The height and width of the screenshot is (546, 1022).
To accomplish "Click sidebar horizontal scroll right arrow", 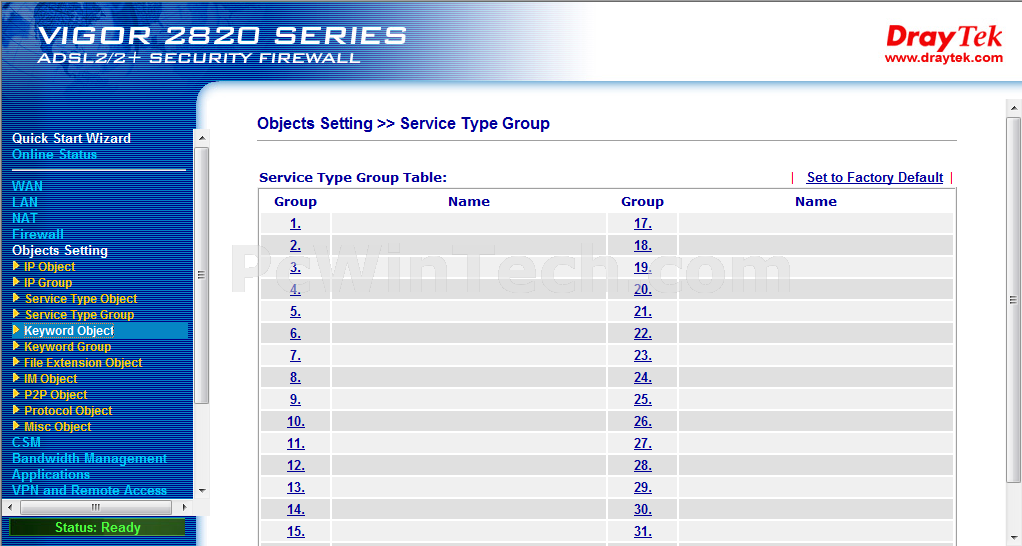I will (184, 507).
